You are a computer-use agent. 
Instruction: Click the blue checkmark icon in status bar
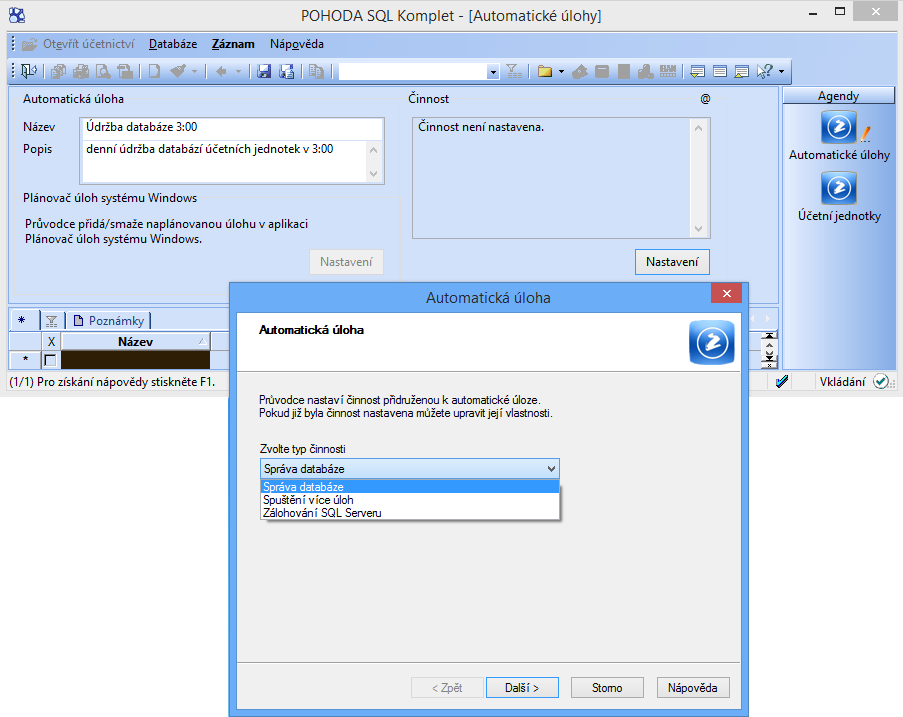pyautogui.click(x=781, y=381)
